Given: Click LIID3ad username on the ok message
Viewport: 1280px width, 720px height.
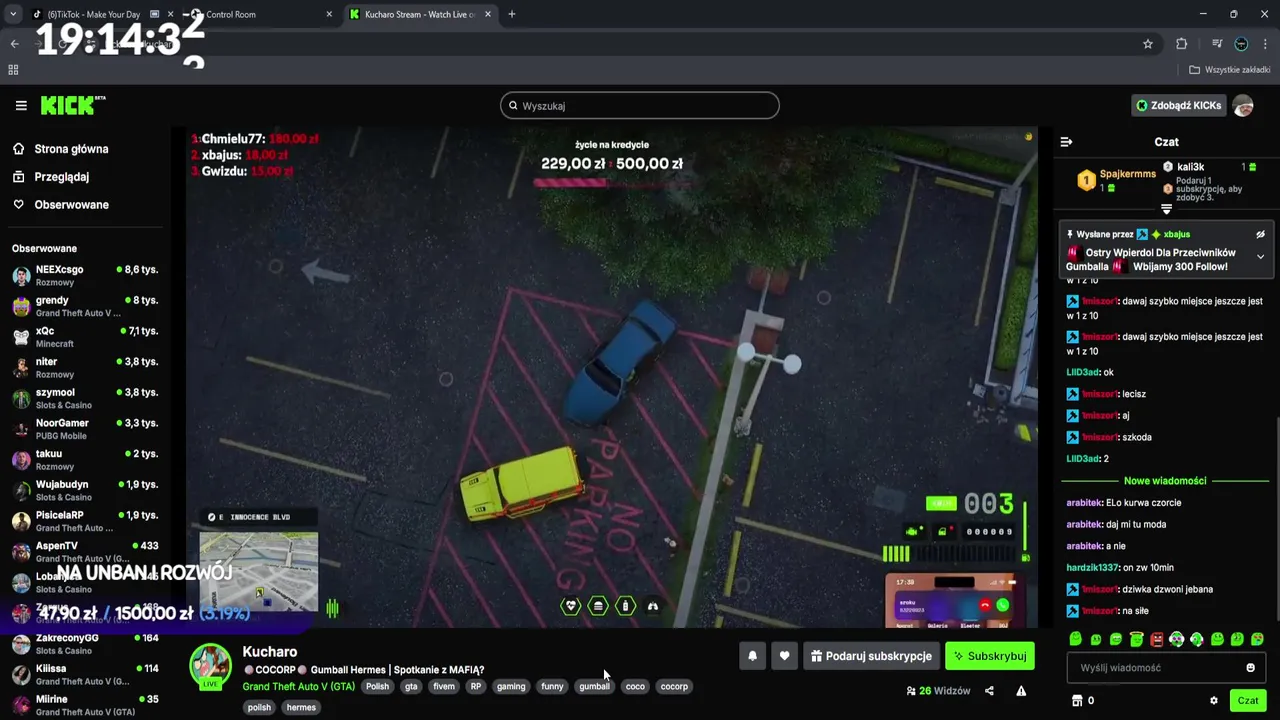Looking at the screenshot, I should 1083,373.
